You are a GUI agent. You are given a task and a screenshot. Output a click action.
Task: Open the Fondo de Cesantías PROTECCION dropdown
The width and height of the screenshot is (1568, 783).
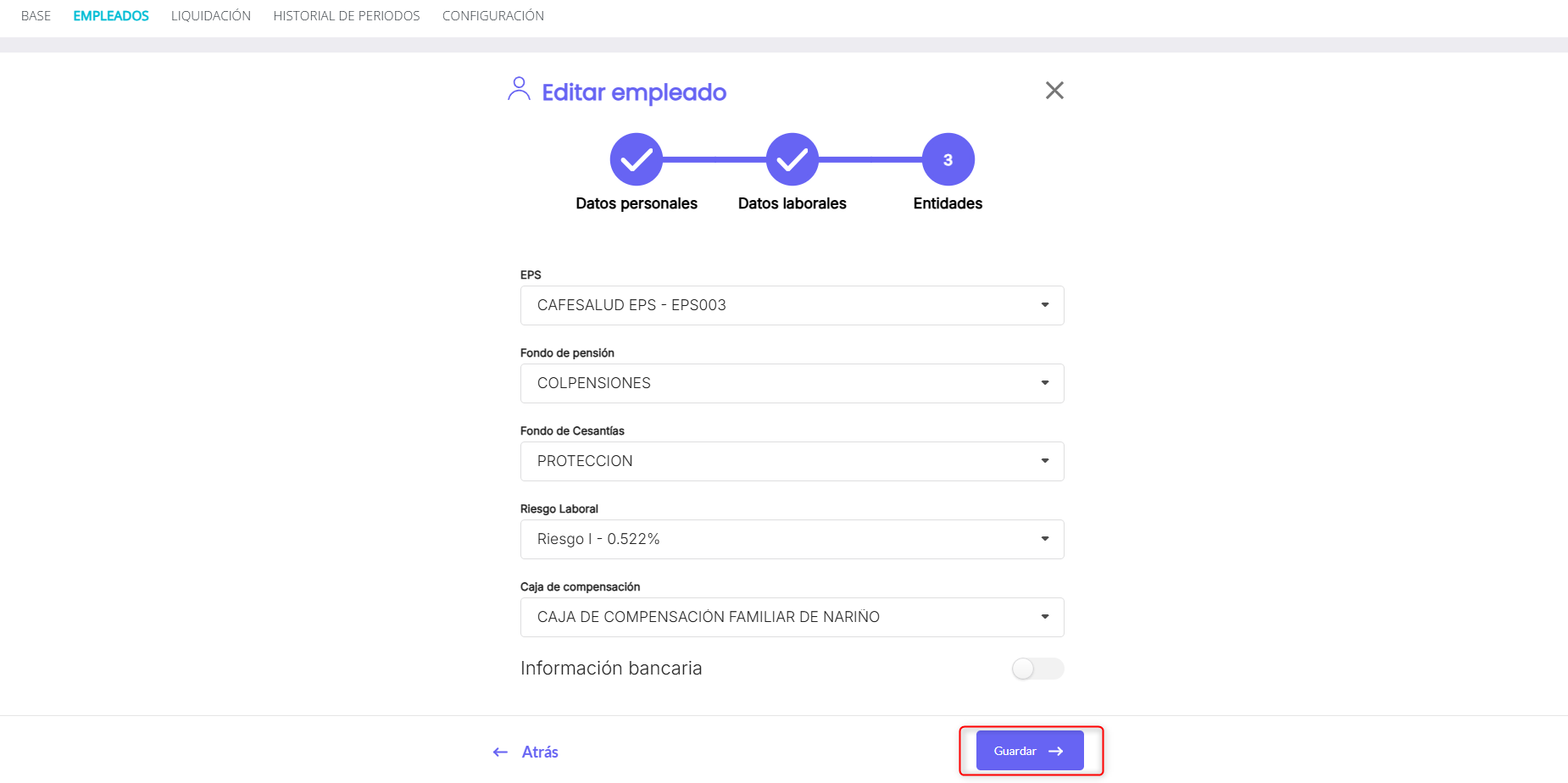792,461
